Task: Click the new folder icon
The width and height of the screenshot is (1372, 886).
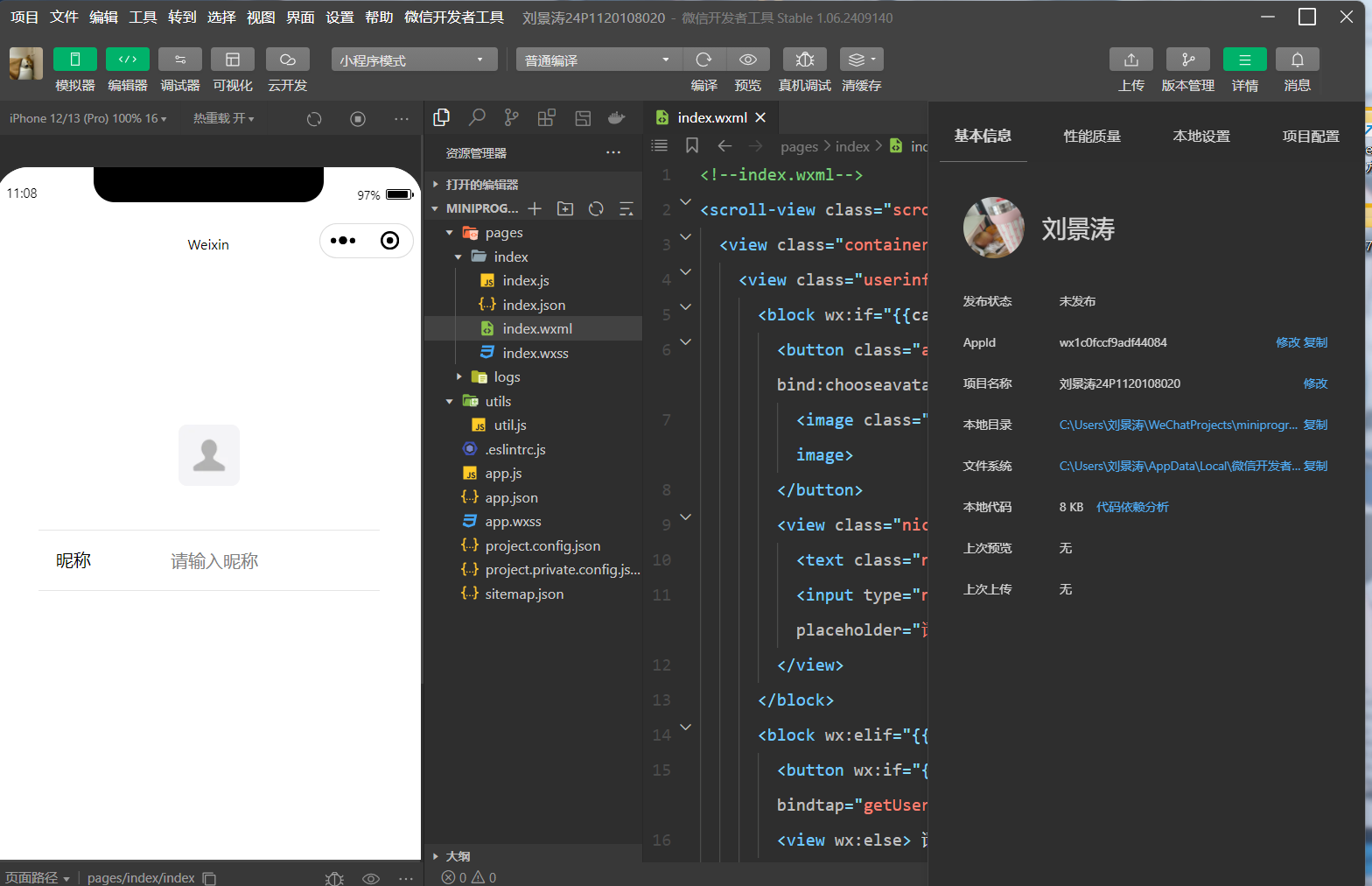Action: (565, 208)
